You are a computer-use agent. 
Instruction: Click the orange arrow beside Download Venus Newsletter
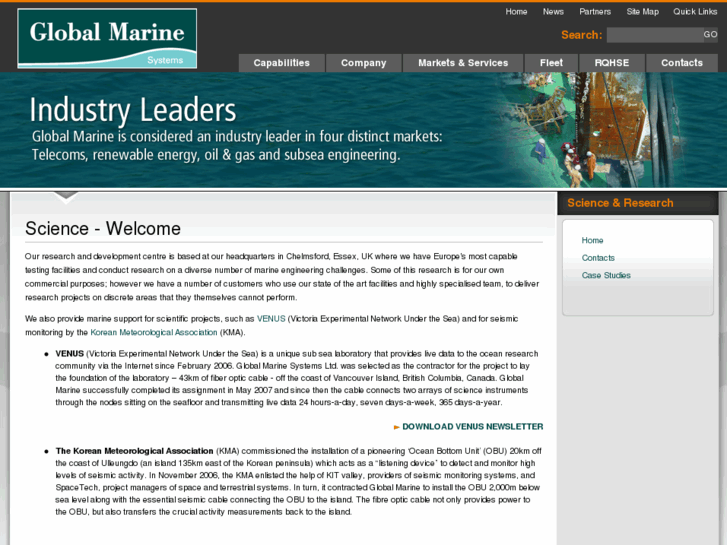pos(396,427)
